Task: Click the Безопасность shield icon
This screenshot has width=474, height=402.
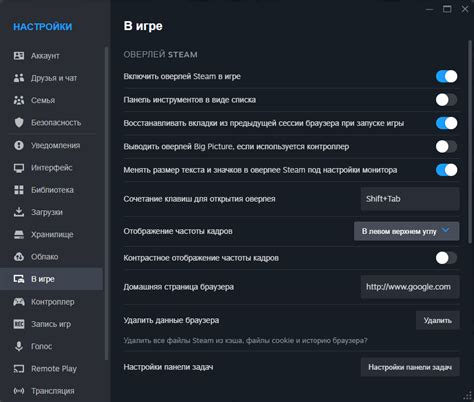Action: (x=19, y=122)
